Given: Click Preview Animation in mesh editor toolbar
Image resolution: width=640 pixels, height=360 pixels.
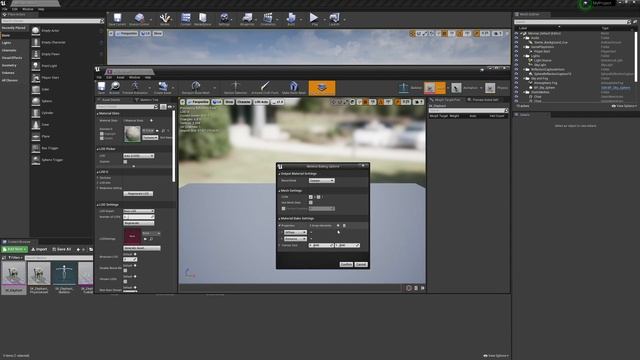Looking at the screenshot, I should pos(135,88).
